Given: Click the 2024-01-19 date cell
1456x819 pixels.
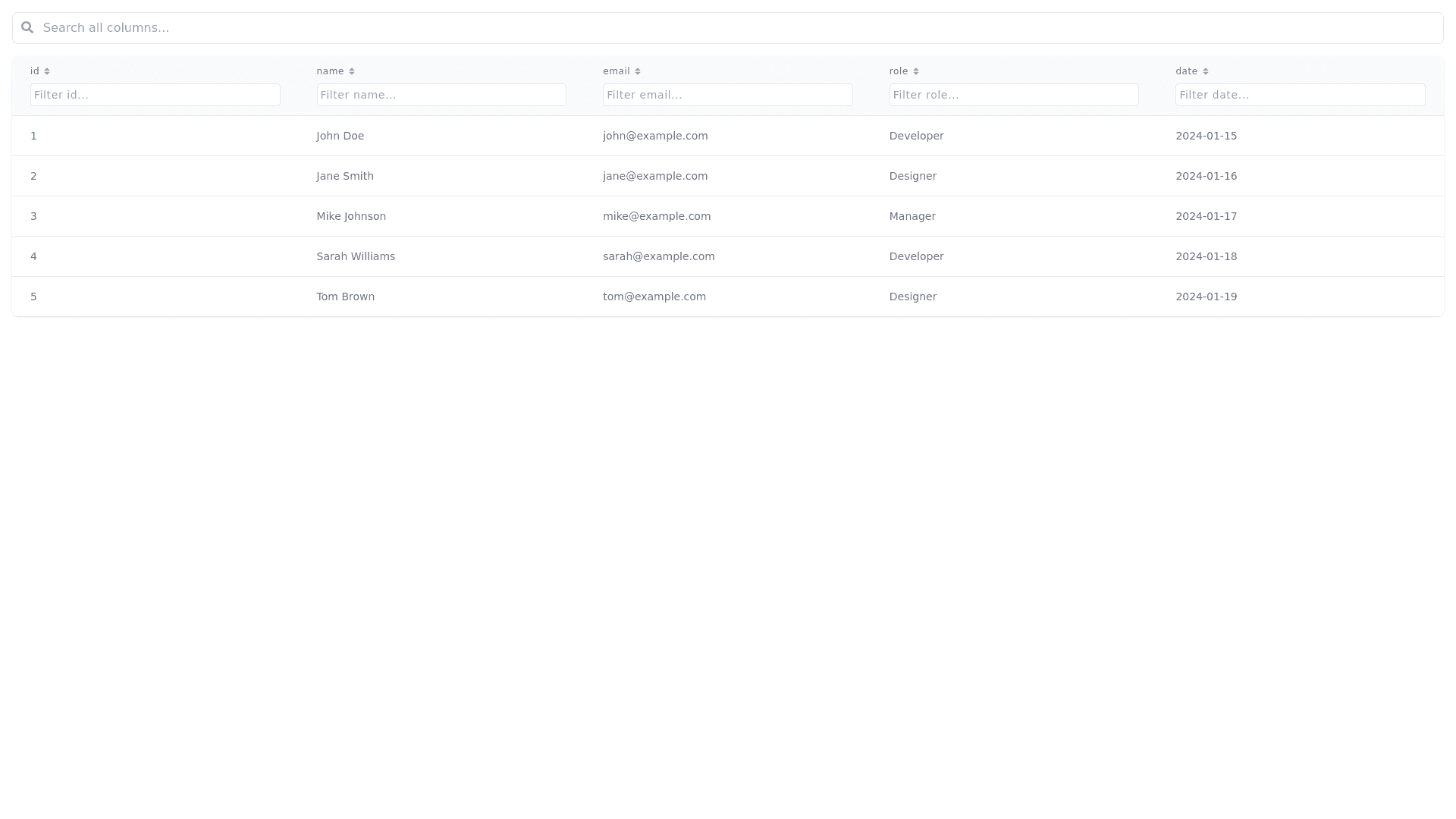Looking at the screenshot, I should coord(1206,297).
